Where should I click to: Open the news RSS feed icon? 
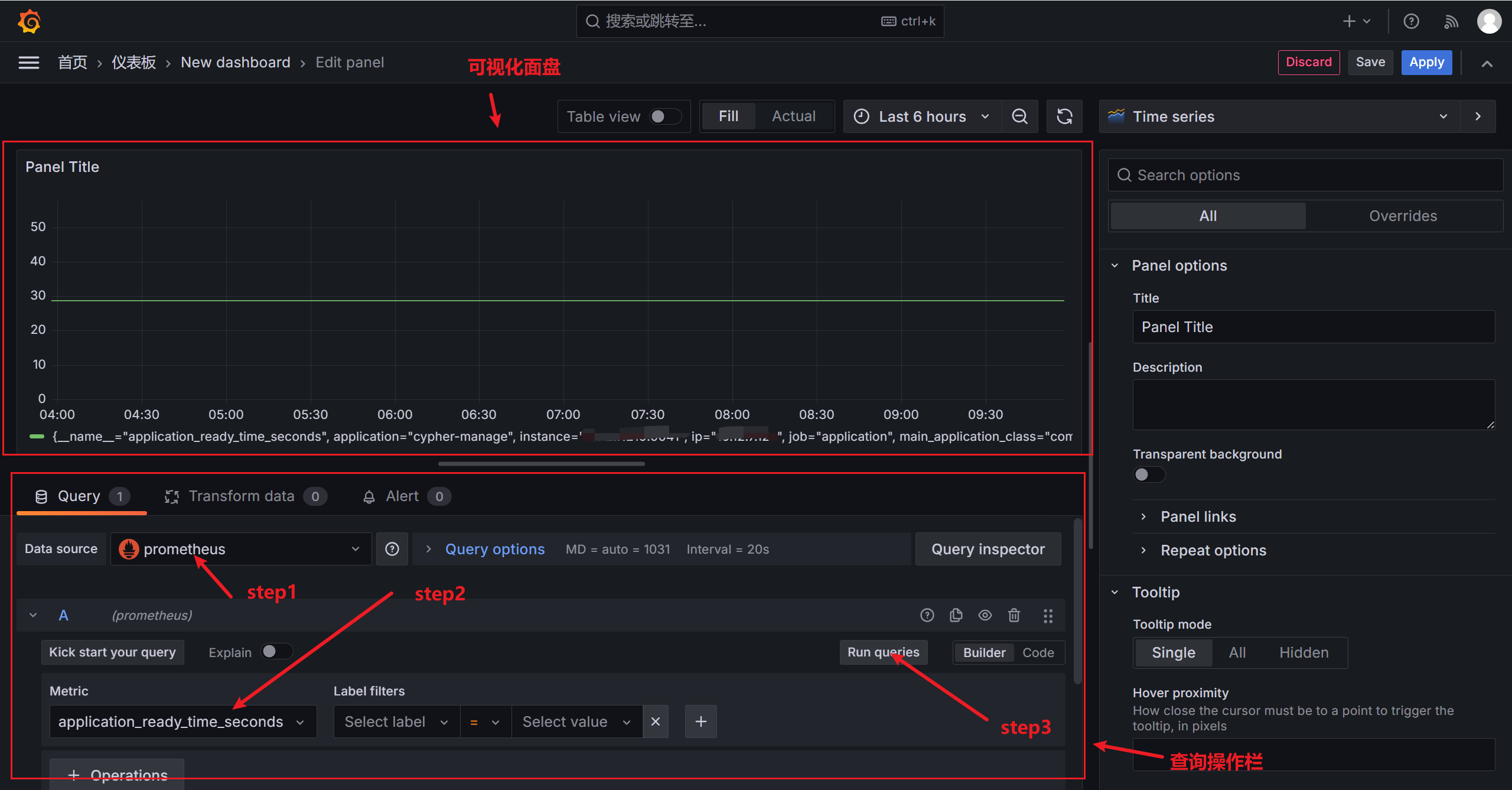click(1451, 22)
